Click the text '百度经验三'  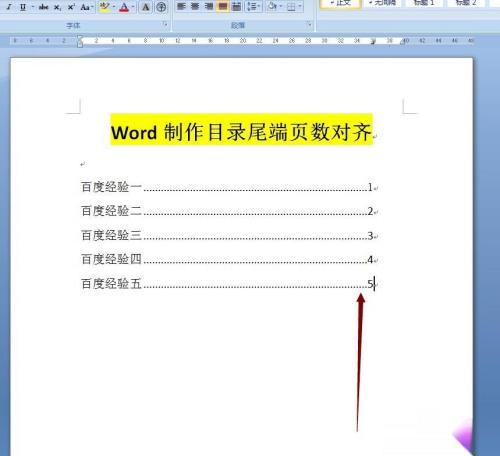point(111,235)
